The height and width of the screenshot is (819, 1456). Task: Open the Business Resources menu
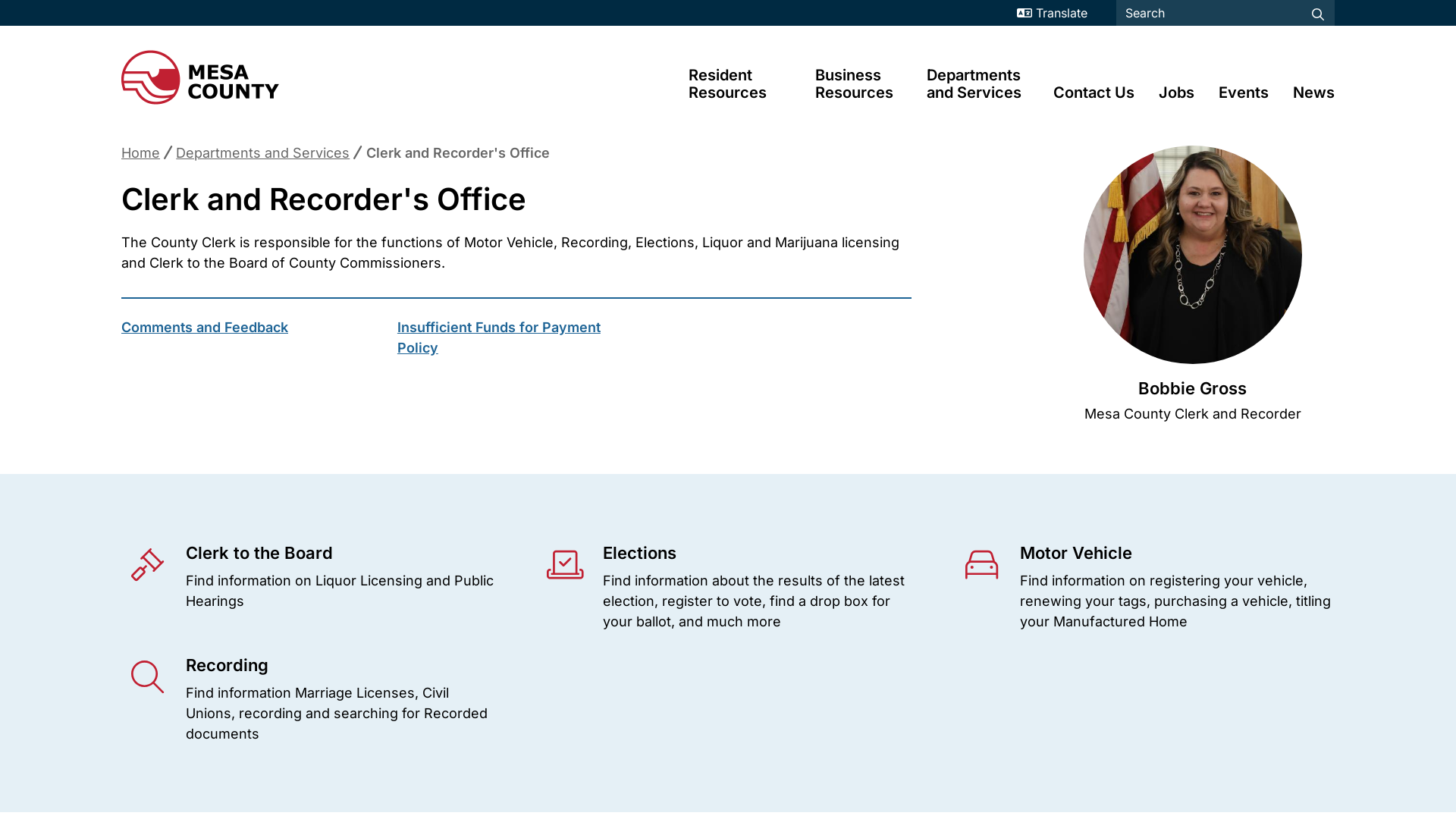854,83
